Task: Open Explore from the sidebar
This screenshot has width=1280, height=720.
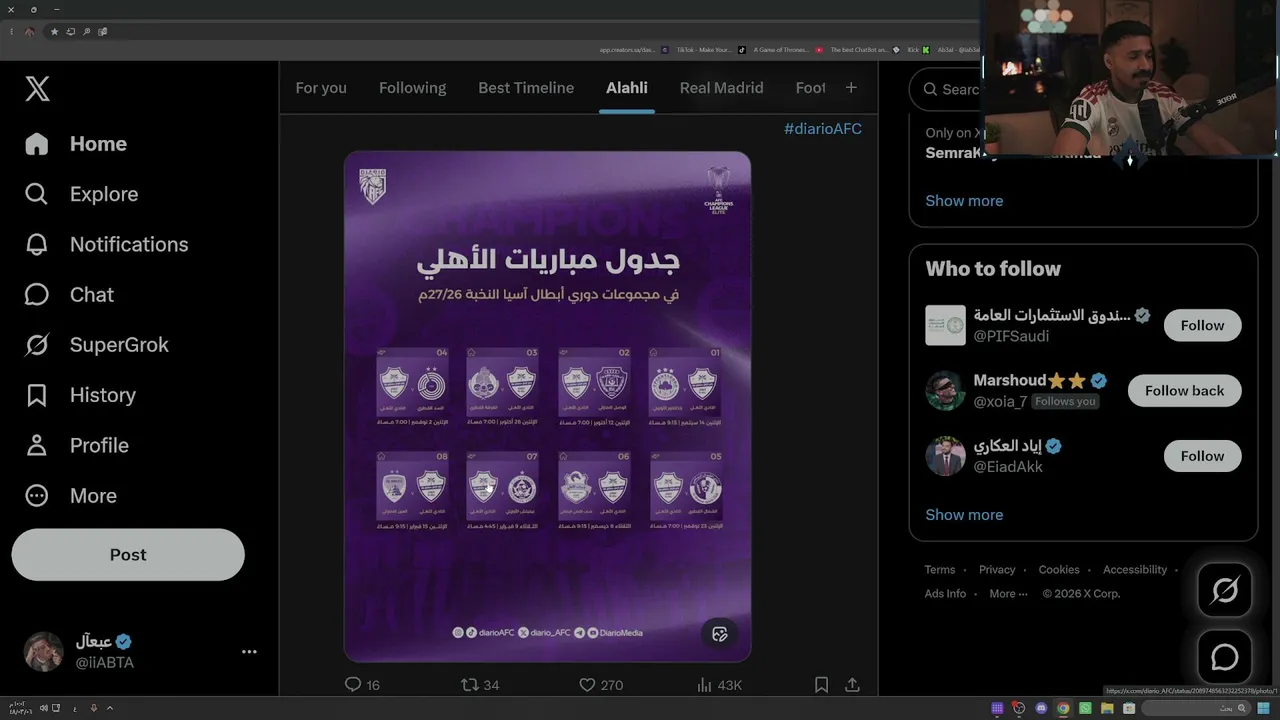Action: tap(81, 194)
